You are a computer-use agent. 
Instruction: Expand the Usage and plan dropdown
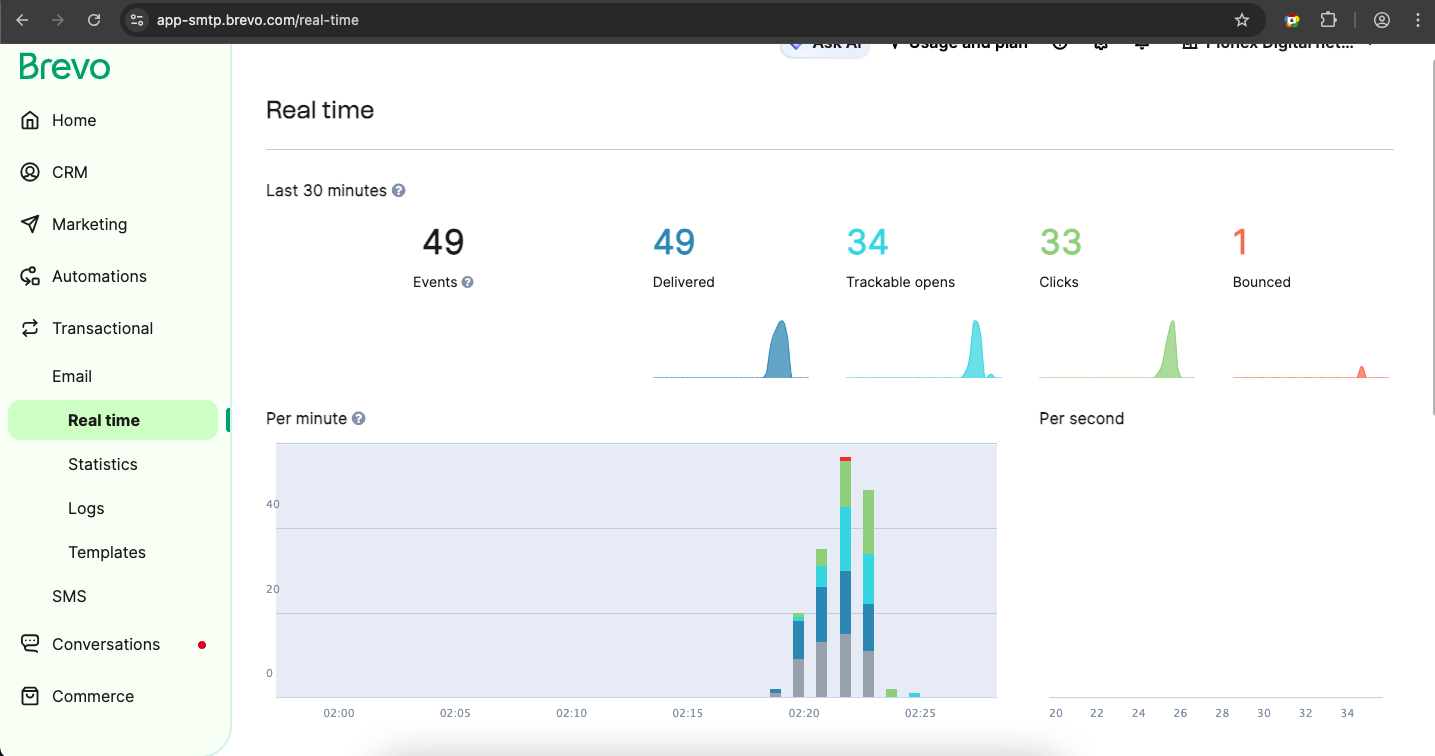[x=958, y=42]
